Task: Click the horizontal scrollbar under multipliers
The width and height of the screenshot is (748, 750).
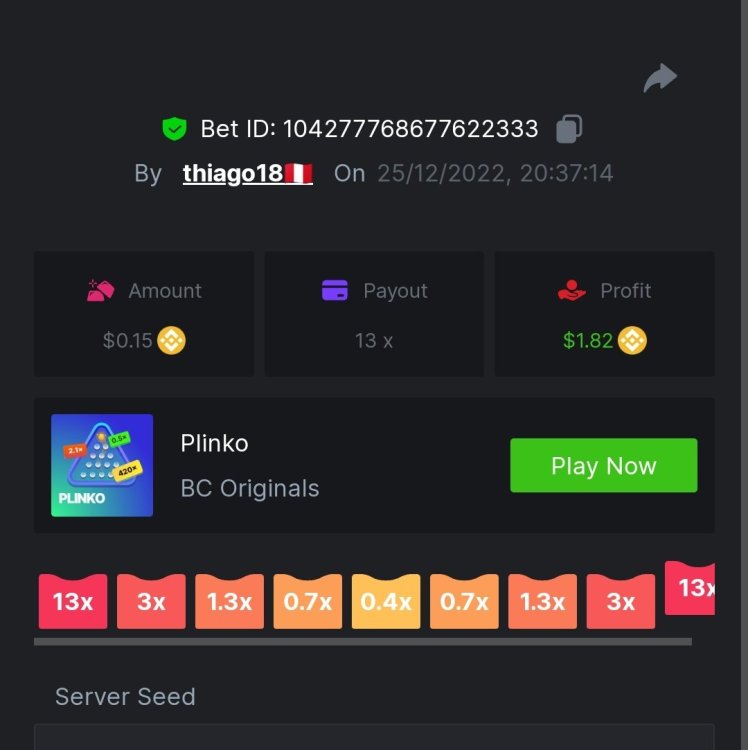Action: point(363,641)
